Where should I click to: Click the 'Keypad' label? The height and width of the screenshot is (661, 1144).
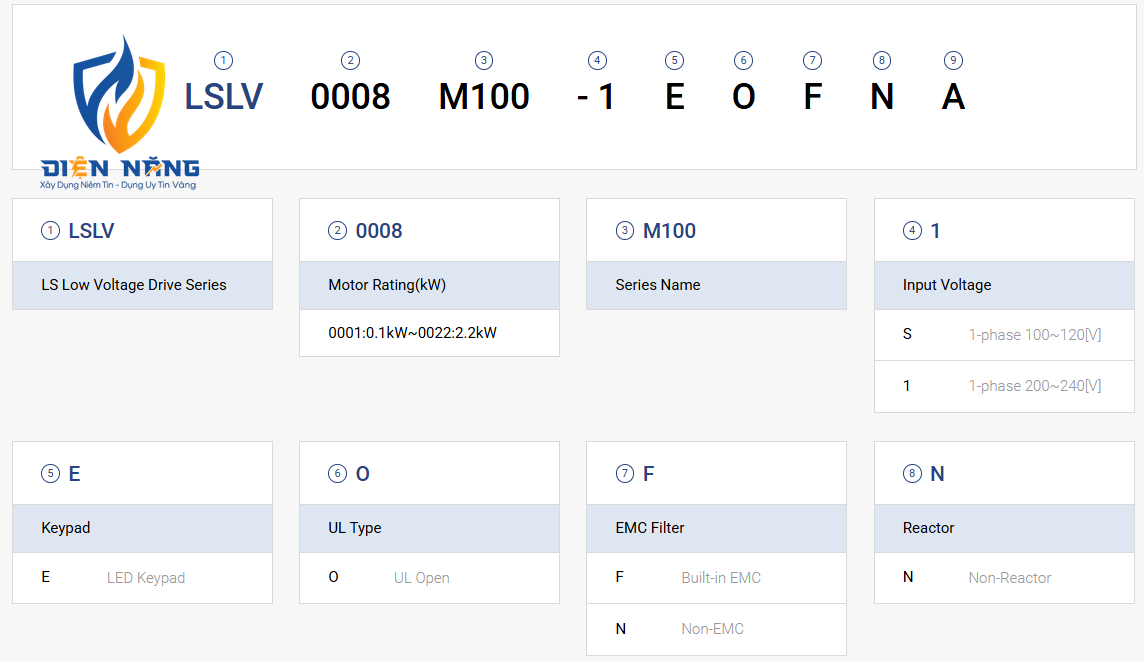pos(66,527)
